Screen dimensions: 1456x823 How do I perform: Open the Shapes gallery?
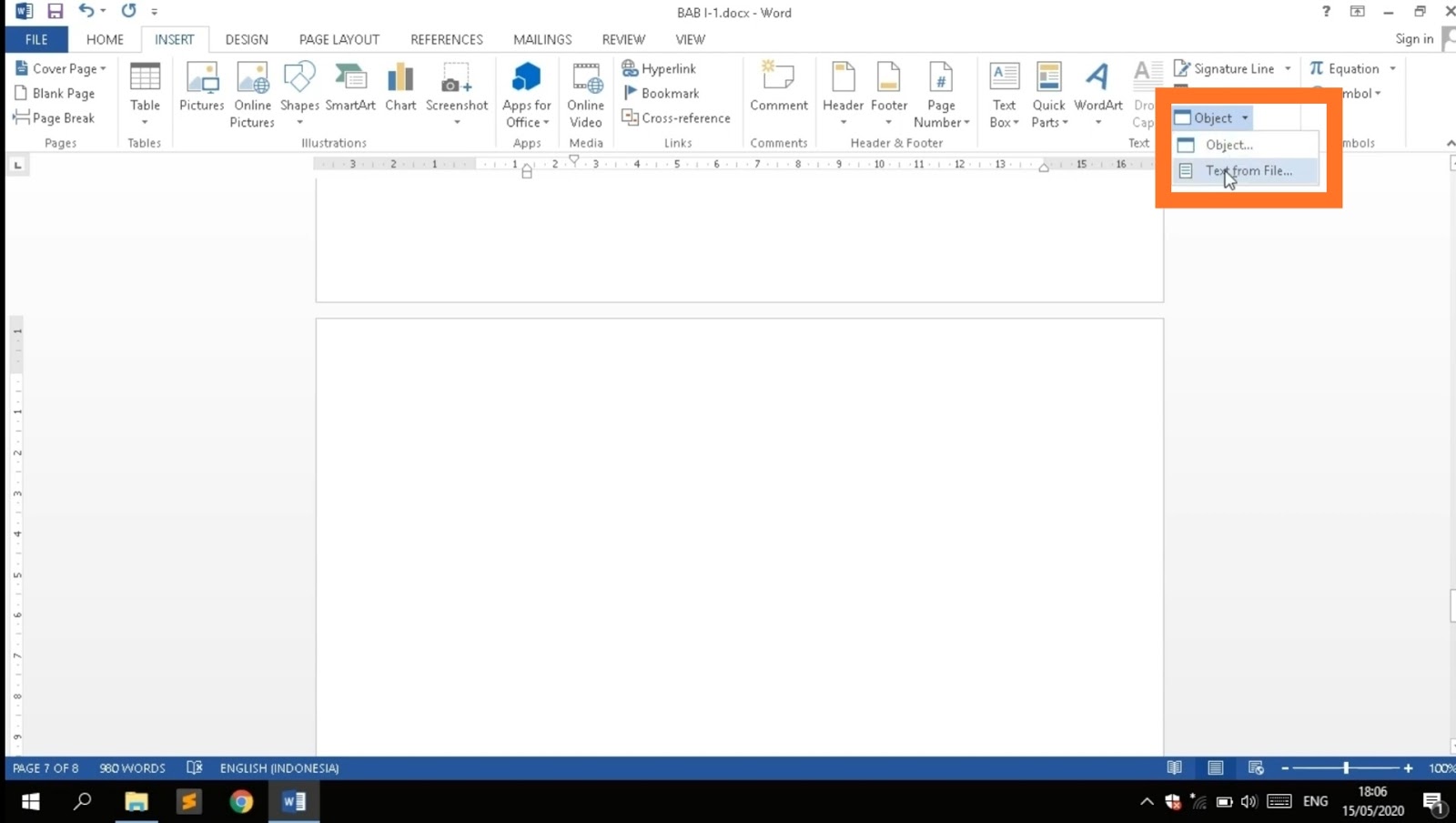pos(299,95)
